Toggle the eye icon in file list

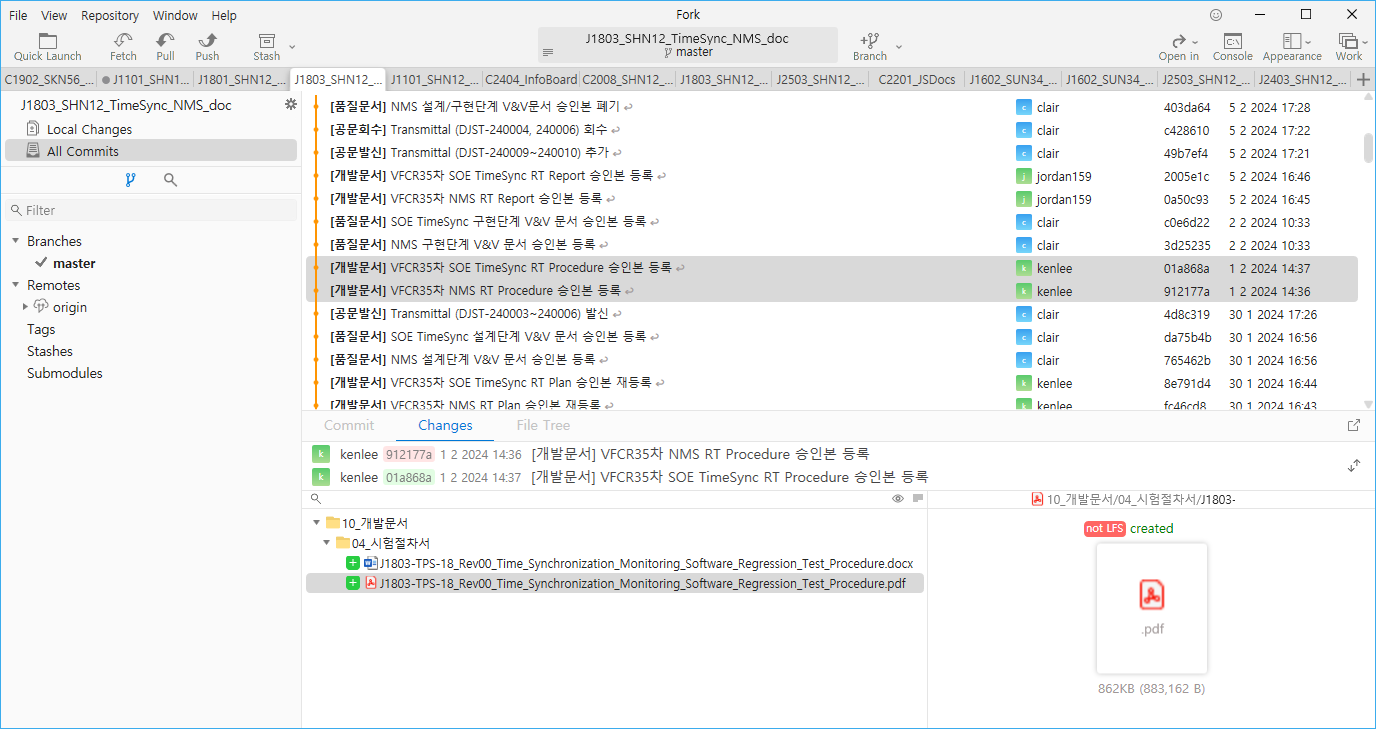coord(898,498)
